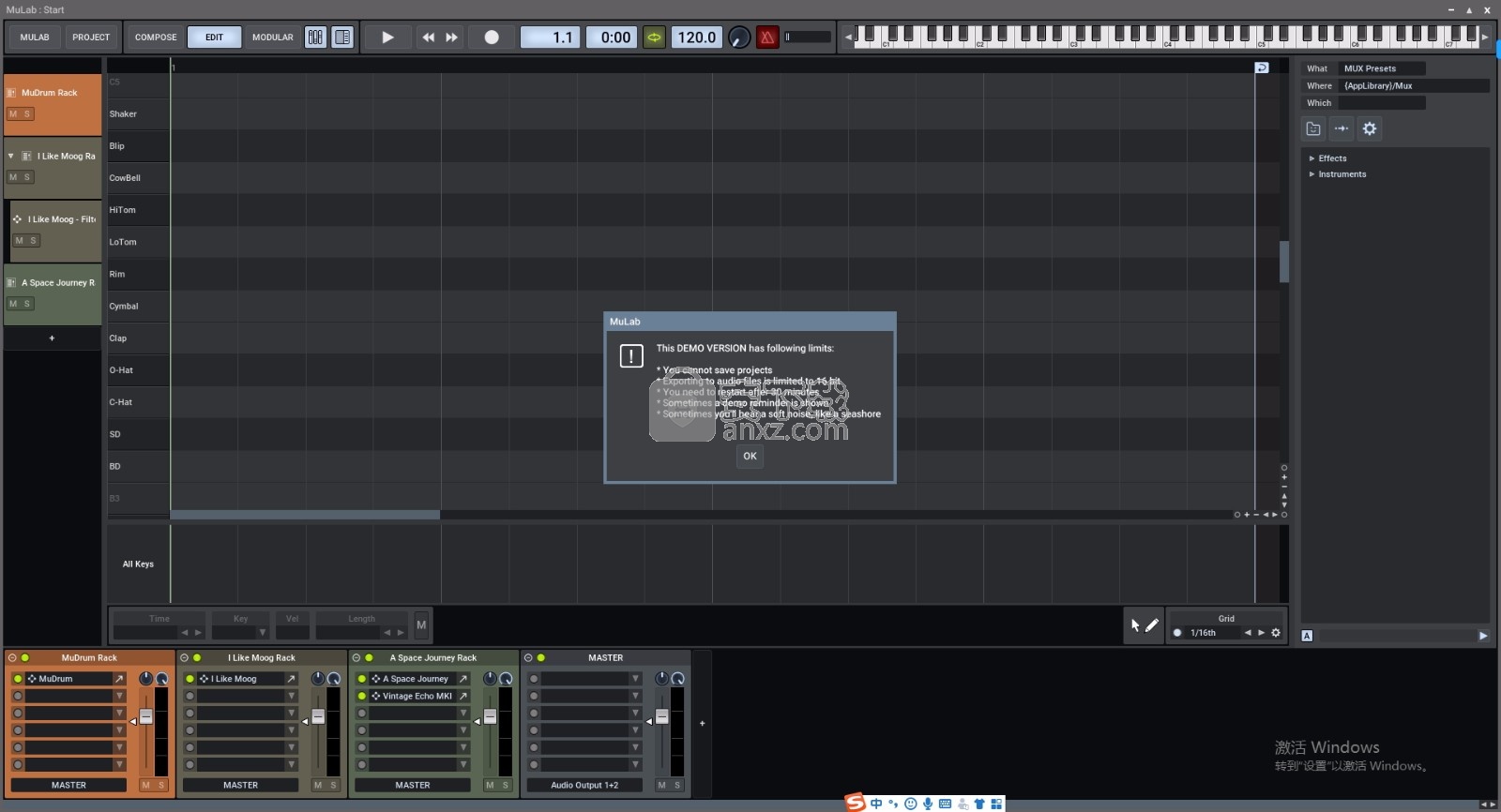This screenshot has width=1501, height=812.
Task: Mute the MASTER rack in mixer
Action: pos(661,785)
